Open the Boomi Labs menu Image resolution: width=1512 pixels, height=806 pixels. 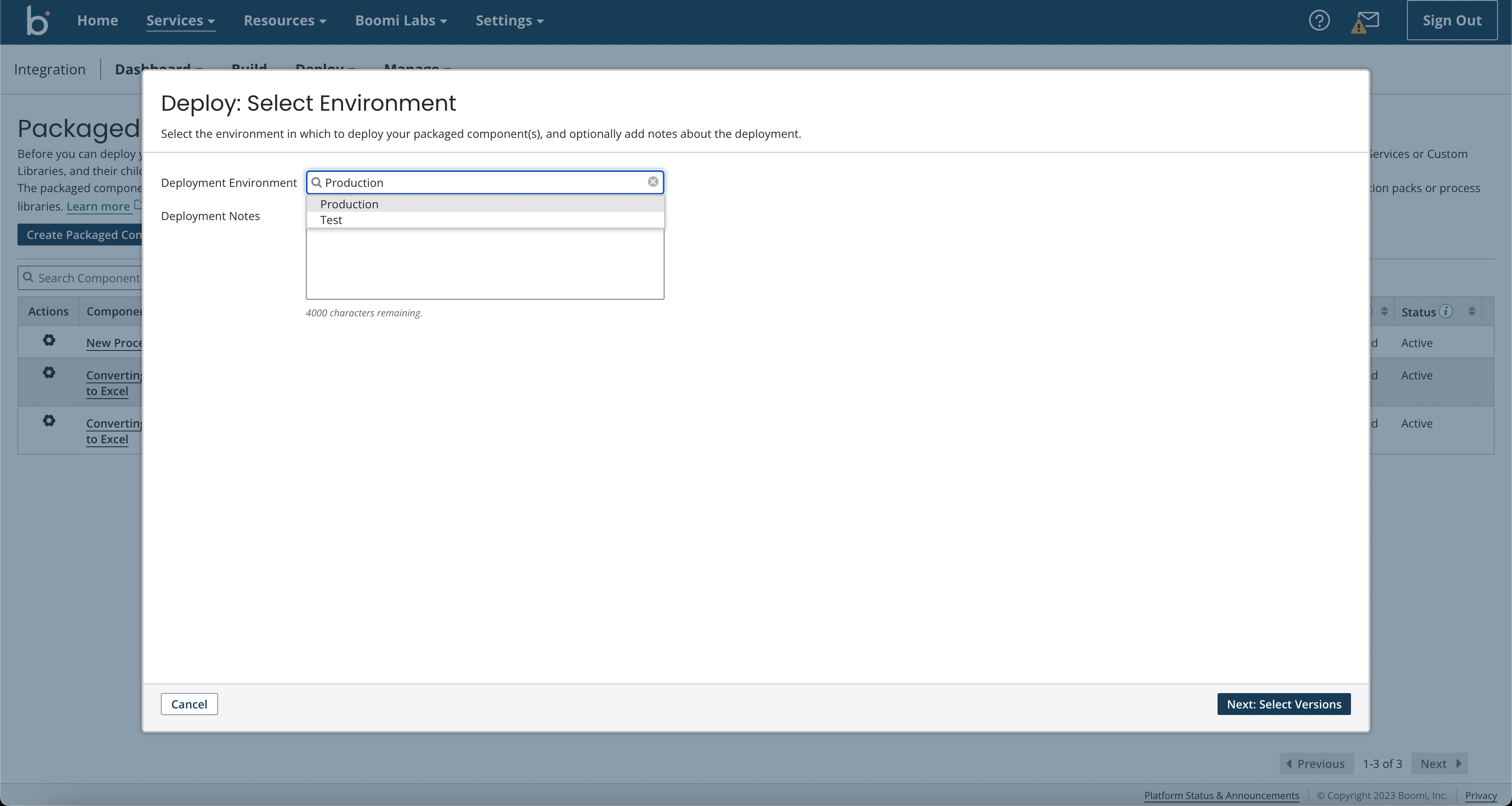pos(401,21)
